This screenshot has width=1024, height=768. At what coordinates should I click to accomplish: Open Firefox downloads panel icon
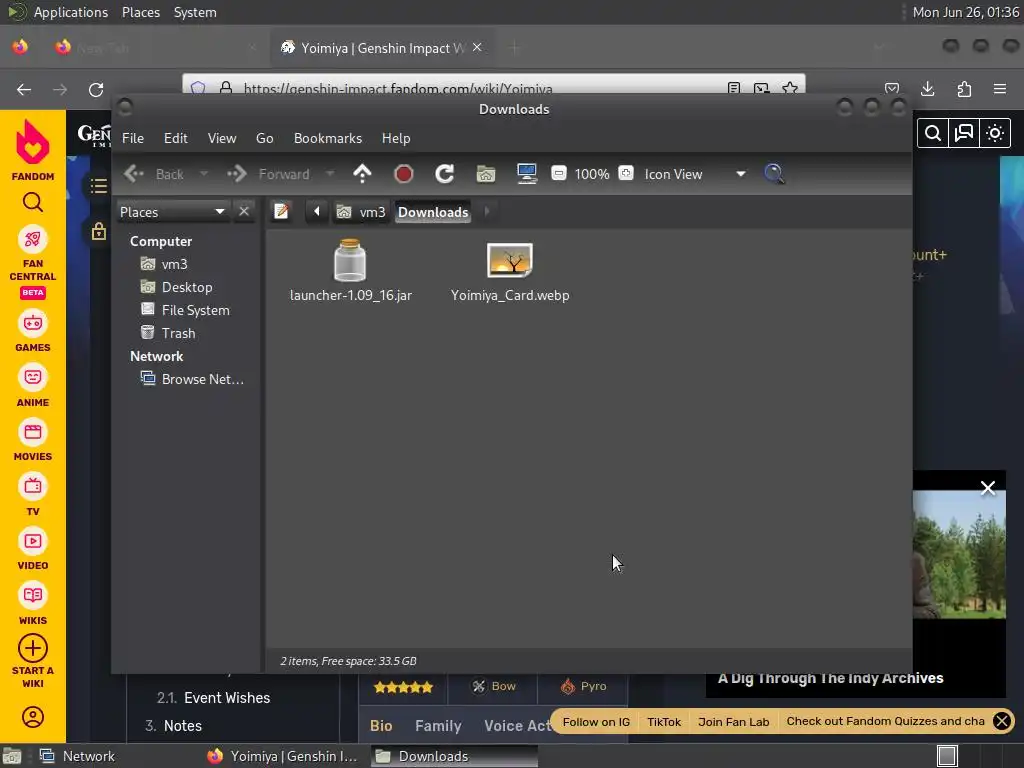(927, 89)
